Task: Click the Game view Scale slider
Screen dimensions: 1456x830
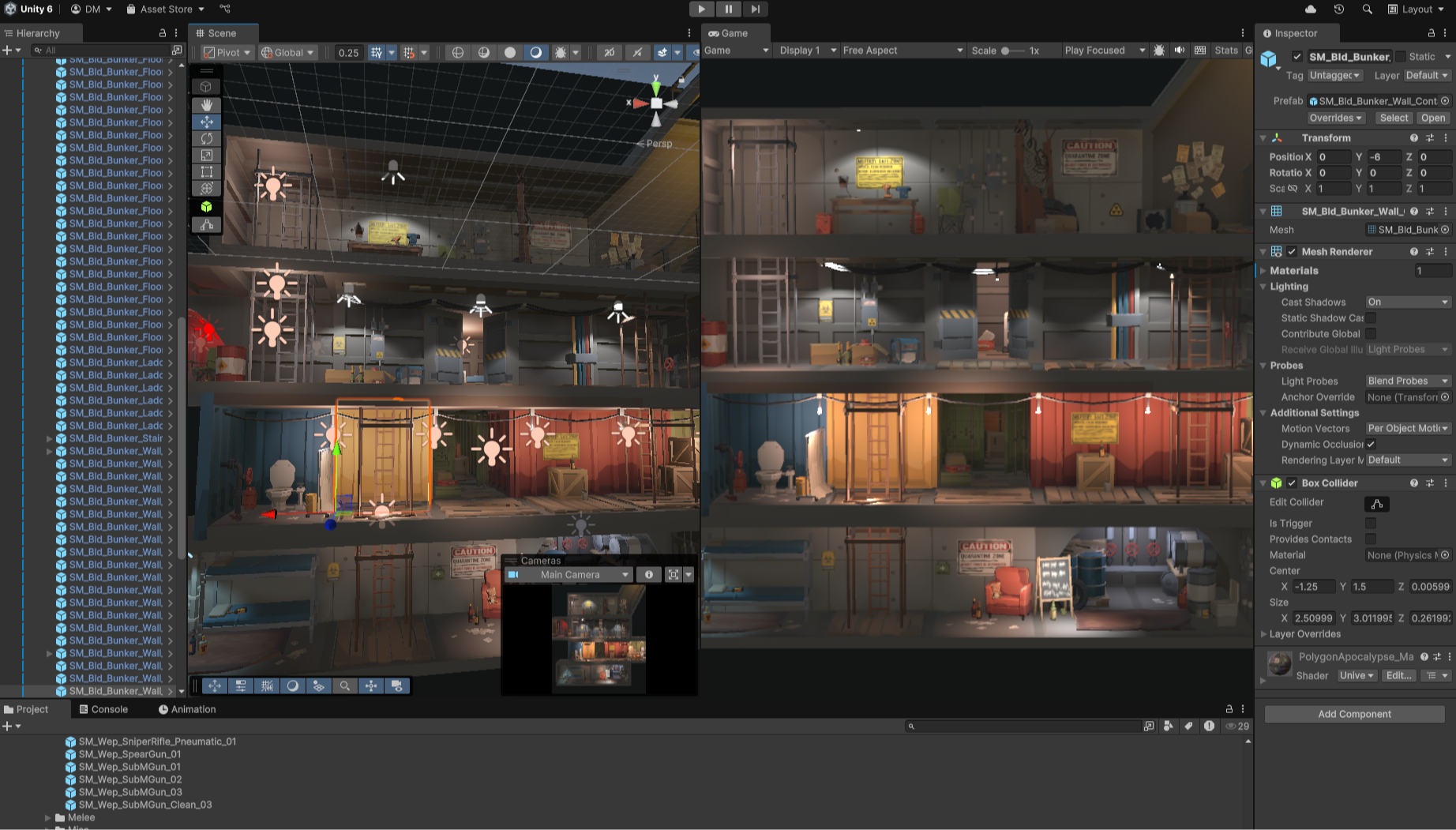Action: pyautogui.click(x=1014, y=51)
